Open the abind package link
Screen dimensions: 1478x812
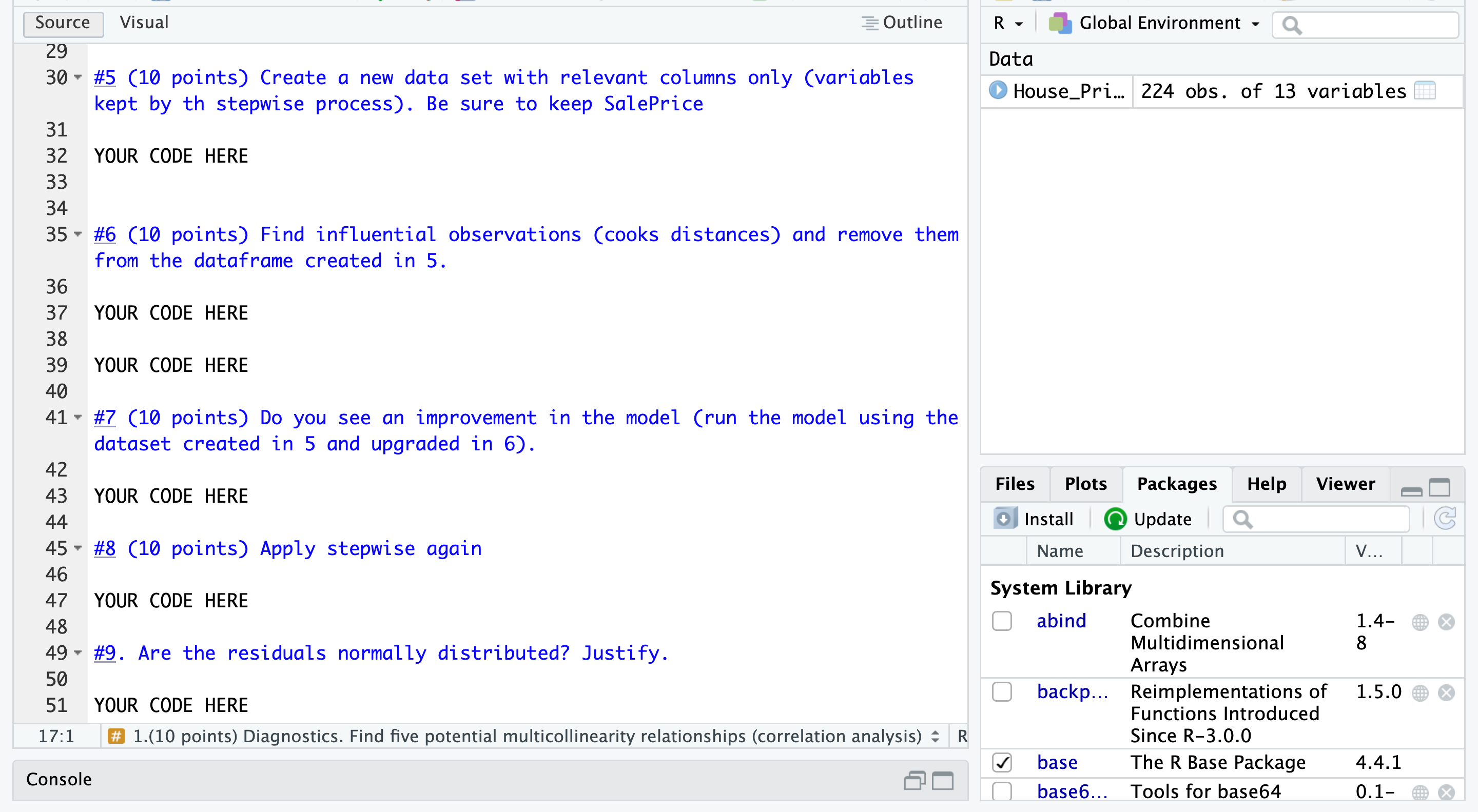(1061, 621)
